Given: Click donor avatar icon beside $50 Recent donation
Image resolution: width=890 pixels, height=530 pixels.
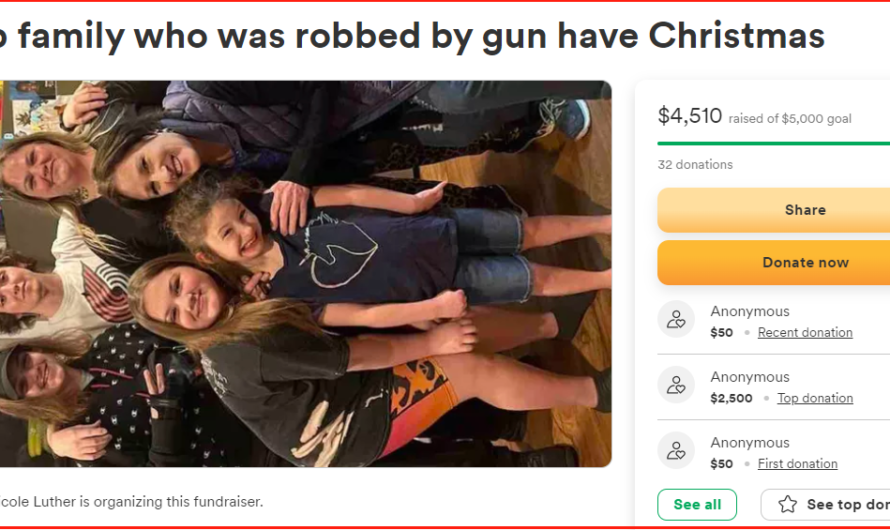Looking at the screenshot, I should [676, 319].
